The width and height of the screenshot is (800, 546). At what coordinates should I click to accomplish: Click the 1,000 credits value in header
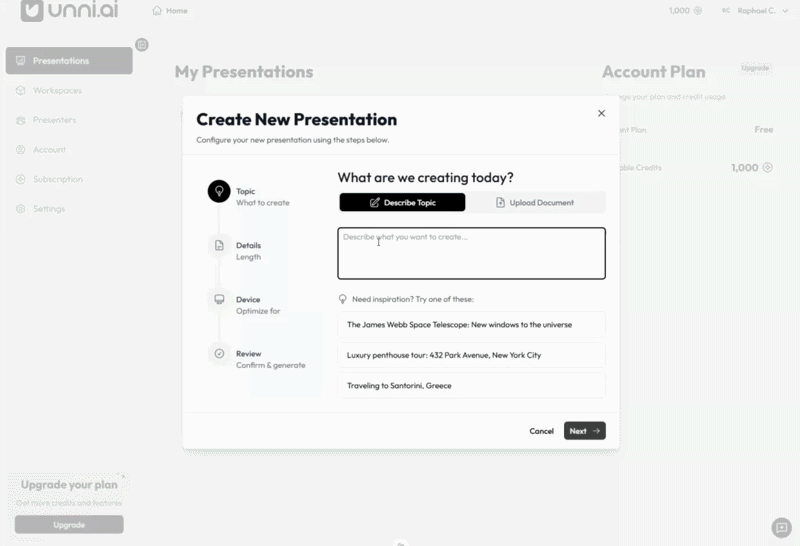679,11
